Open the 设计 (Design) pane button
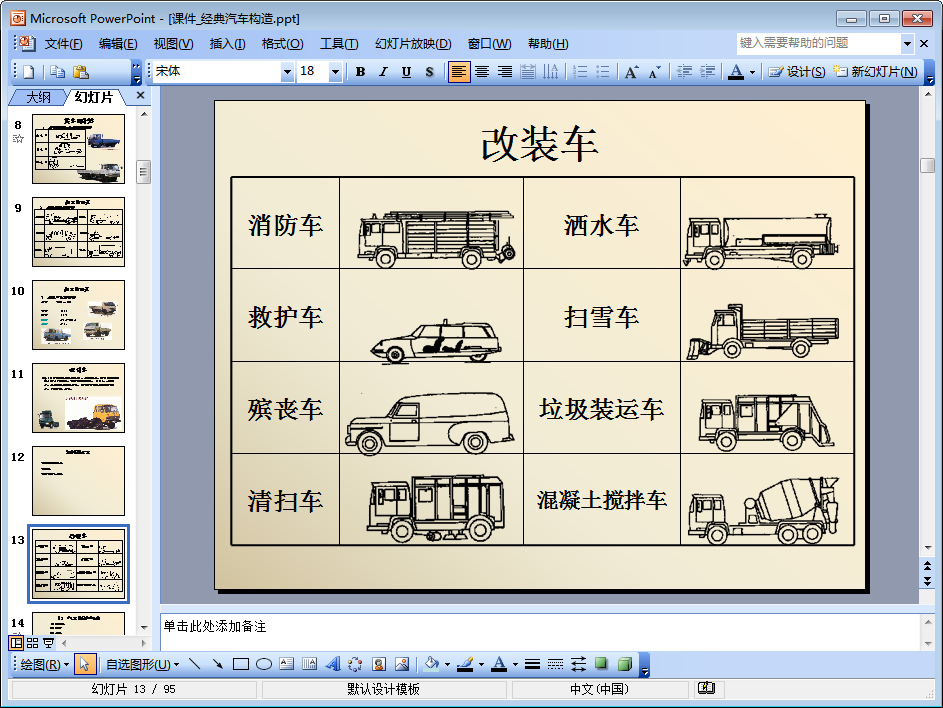Viewport: 943px width, 708px height. pyautogui.click(x=797, y=72)
